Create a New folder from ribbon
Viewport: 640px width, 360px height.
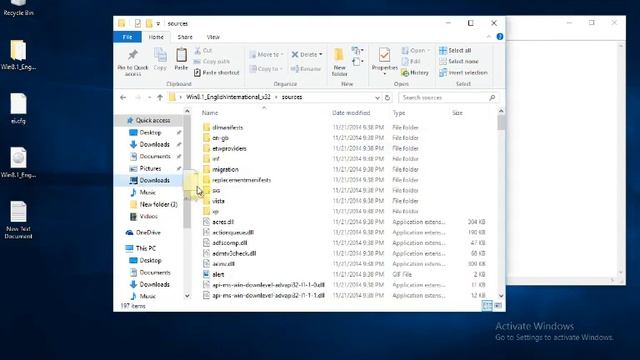click(339, 62)
